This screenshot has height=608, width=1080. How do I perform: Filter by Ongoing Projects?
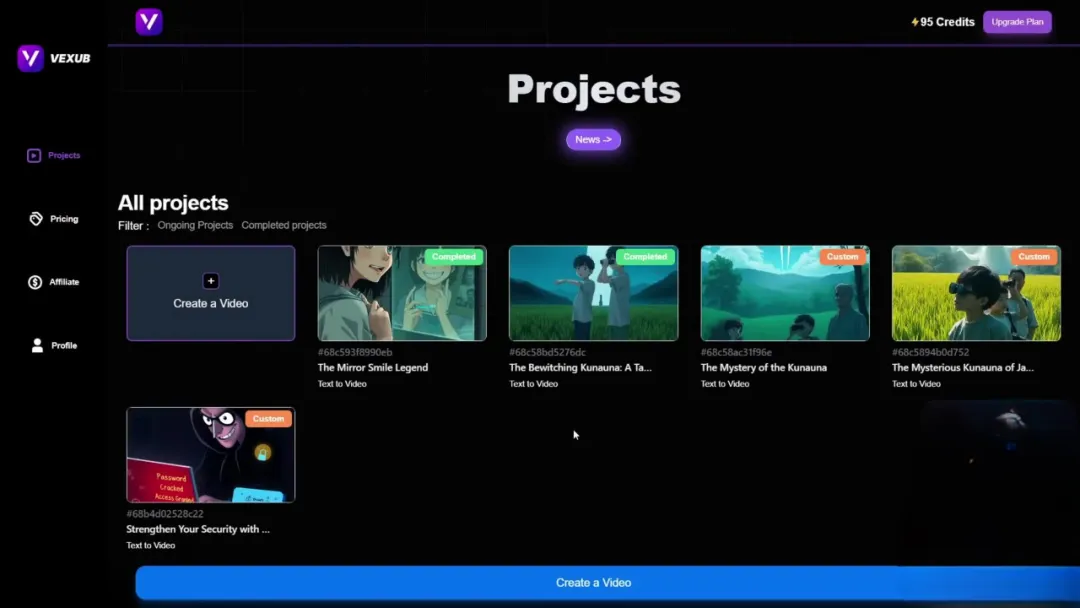(195, 225)
